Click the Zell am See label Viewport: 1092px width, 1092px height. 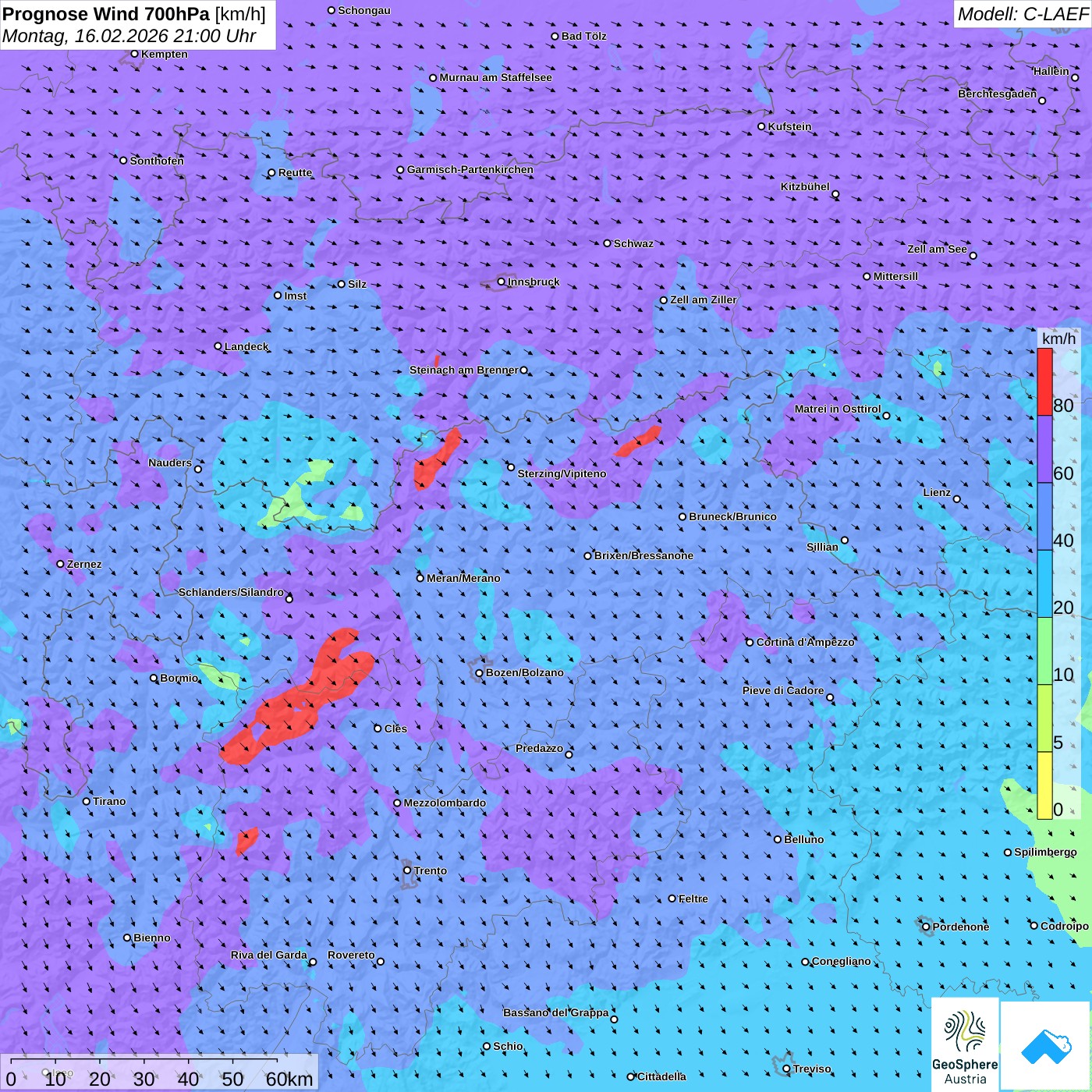(x=937, y=249)
